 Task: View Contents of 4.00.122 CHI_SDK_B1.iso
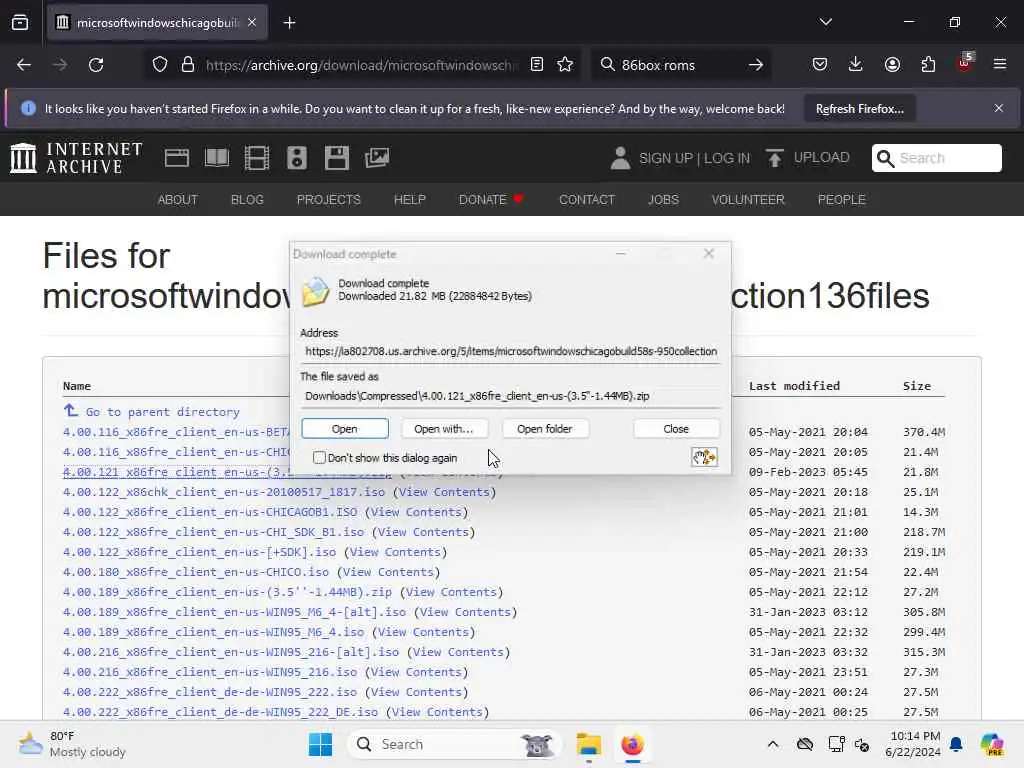click(x=423, y=532)
